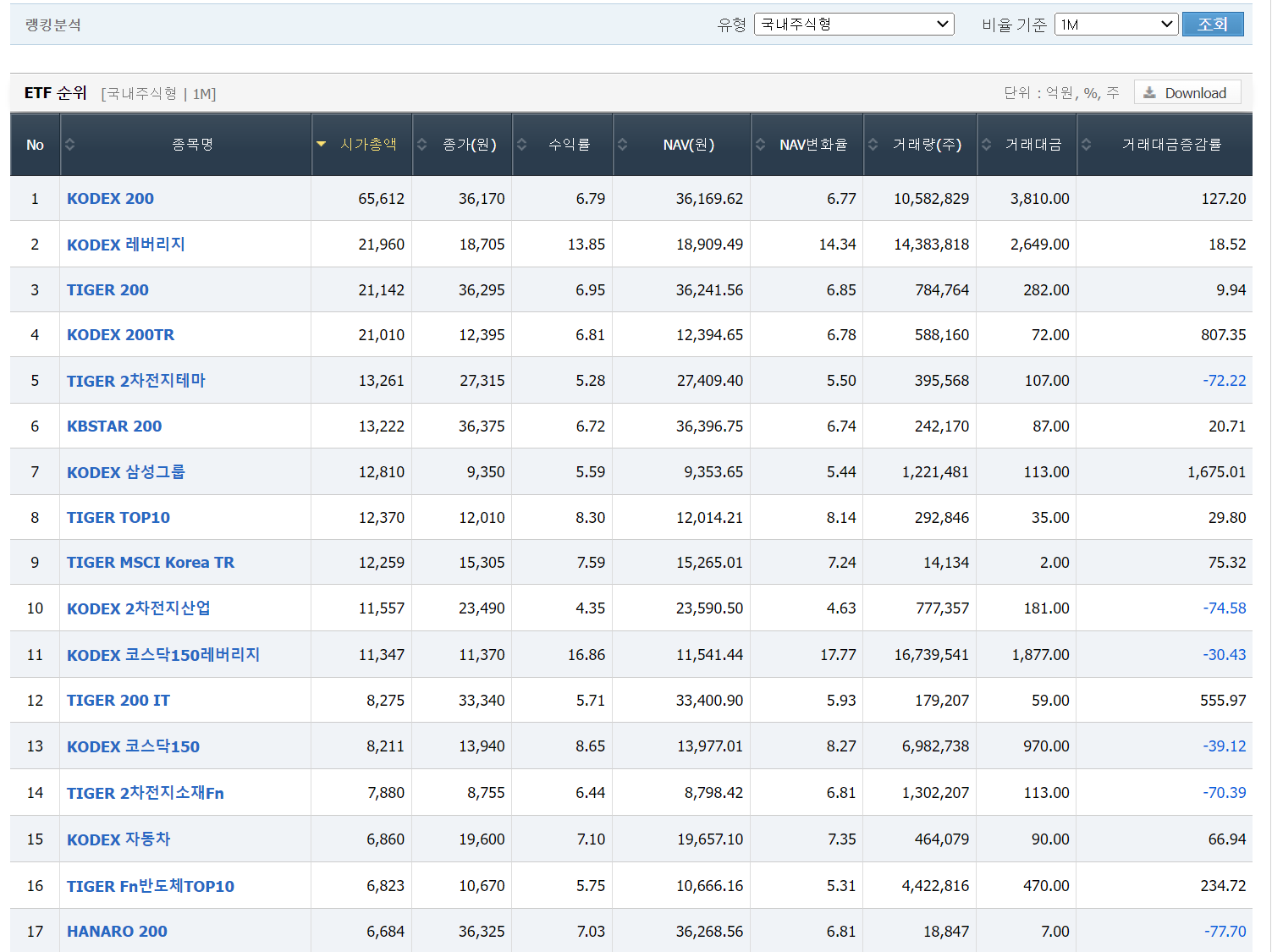Click volume value 14,134

point(946,563)
